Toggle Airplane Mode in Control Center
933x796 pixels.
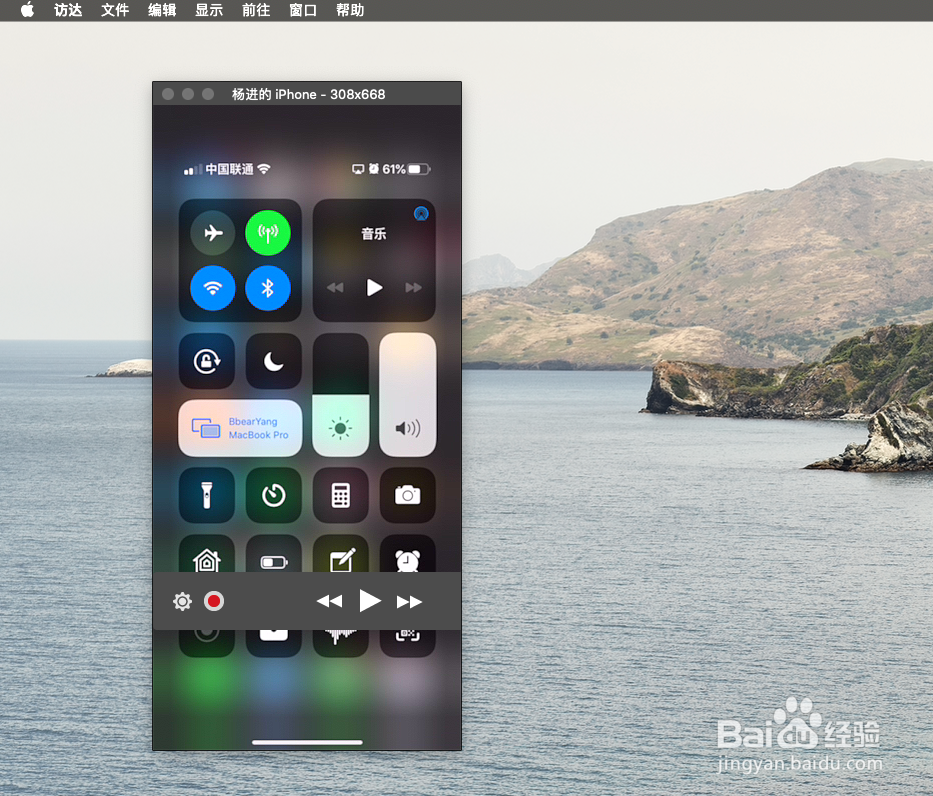(x=212, y=233)
